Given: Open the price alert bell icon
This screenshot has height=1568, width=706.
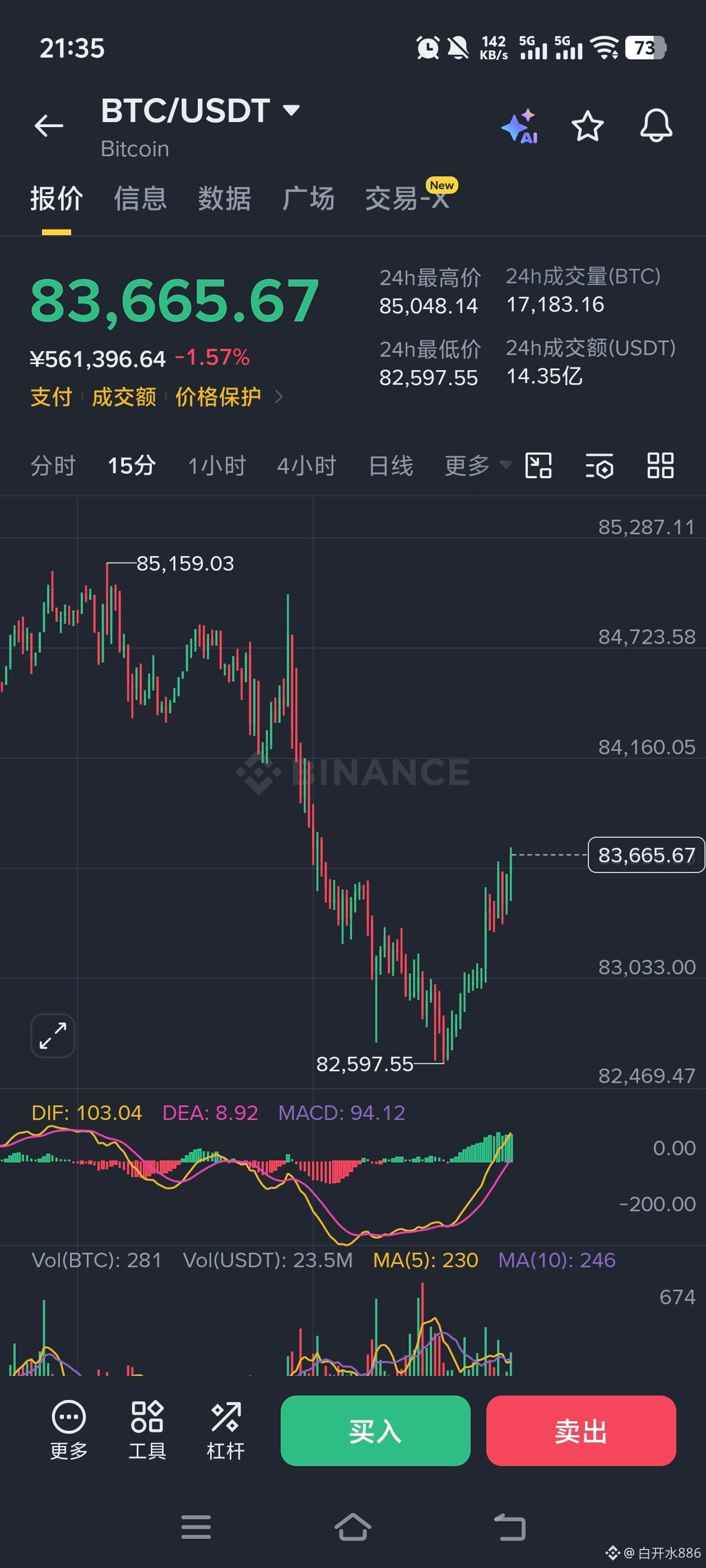Looking at the screenshot, I should coord(656,126).
